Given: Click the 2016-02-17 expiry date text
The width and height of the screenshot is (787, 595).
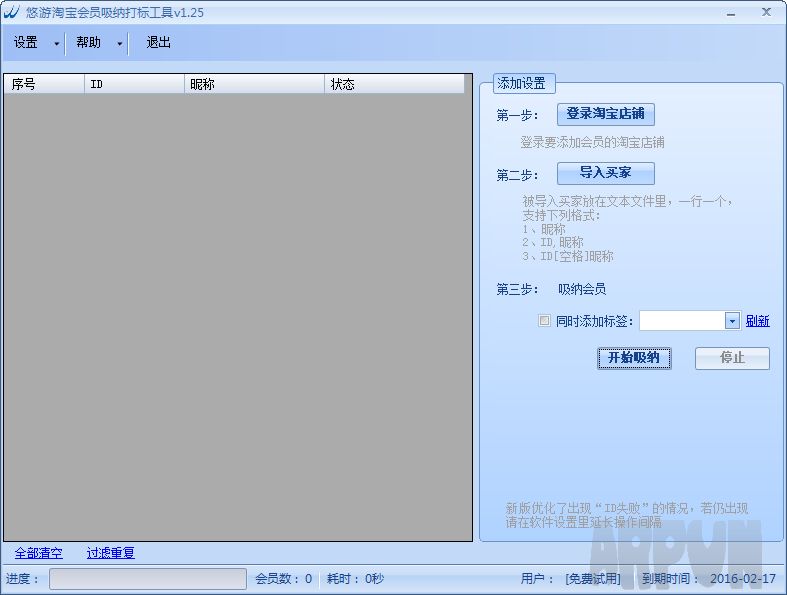Looking at the screenshot, I should [x=743, y=579].
